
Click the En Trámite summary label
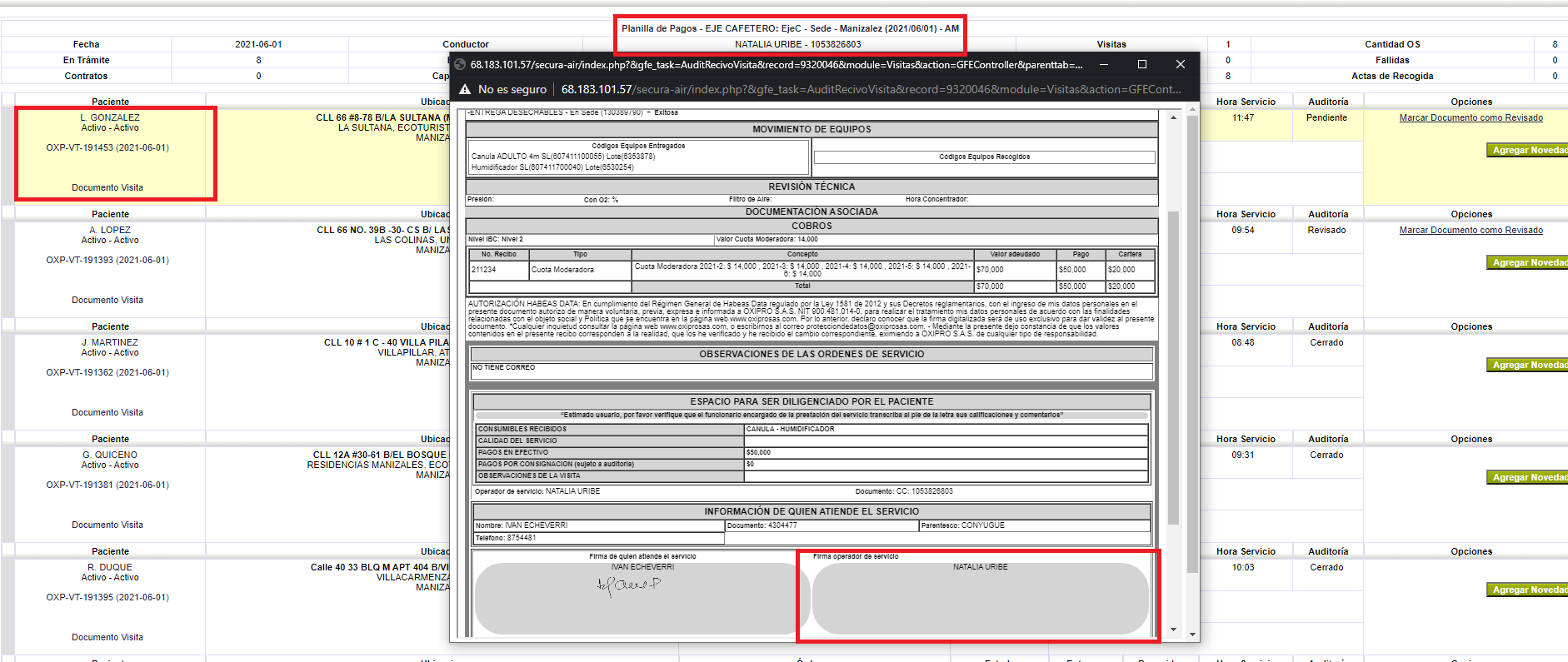click(86, 60)
